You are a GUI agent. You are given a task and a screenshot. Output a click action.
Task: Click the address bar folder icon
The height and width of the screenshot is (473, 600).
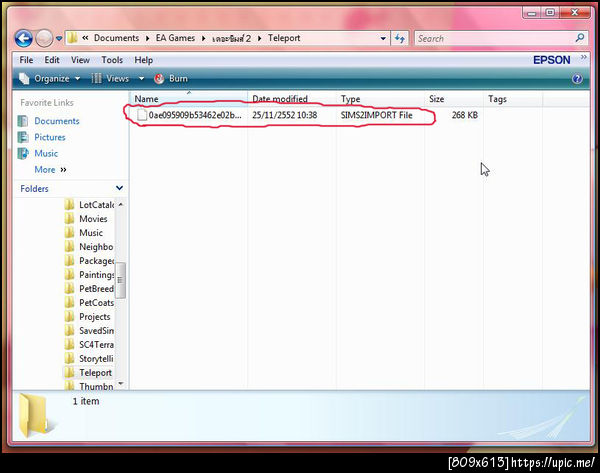(x=72, y=38)
